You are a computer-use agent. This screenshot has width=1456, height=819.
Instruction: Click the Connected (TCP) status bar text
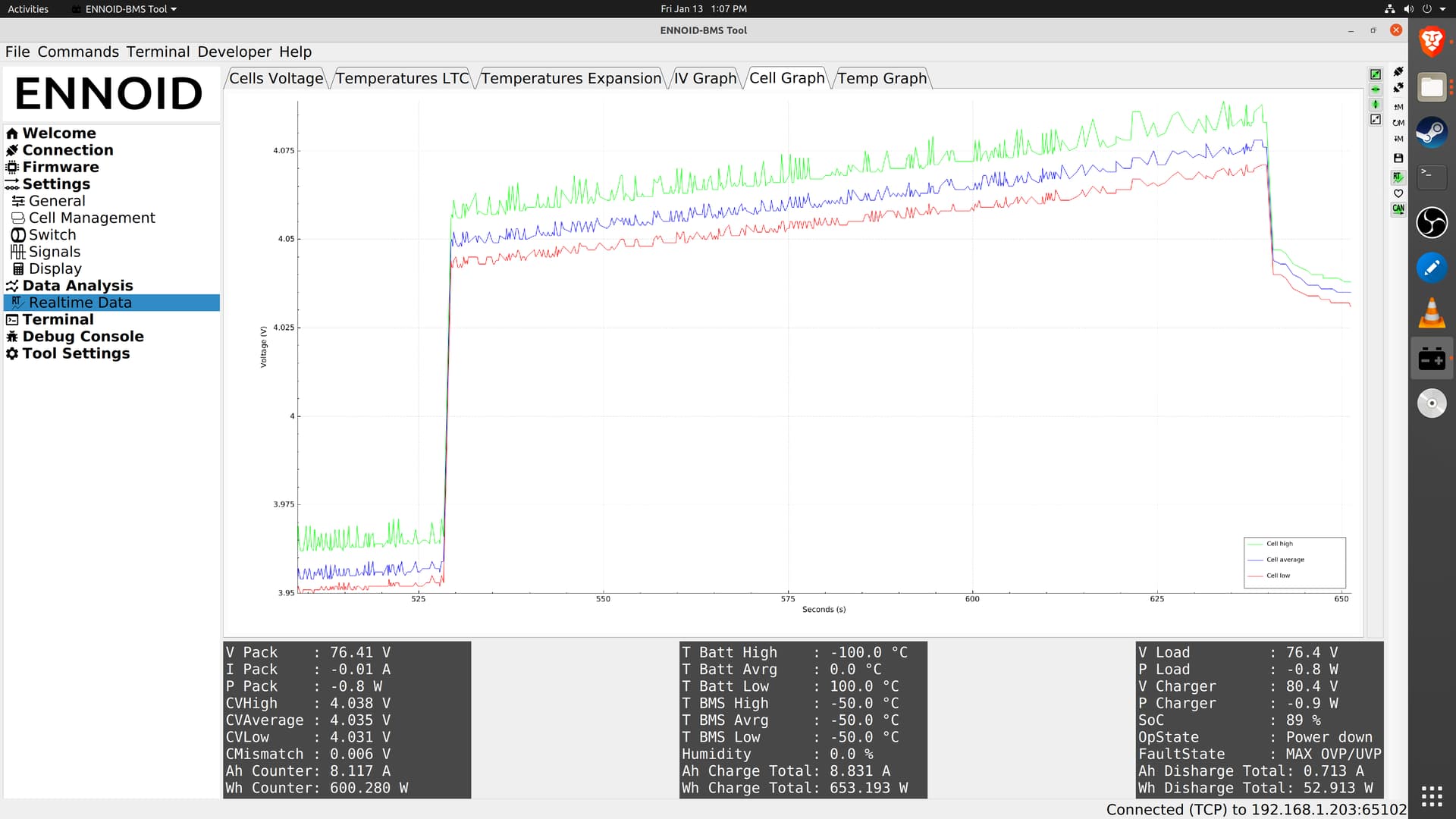coord(1256,809)
